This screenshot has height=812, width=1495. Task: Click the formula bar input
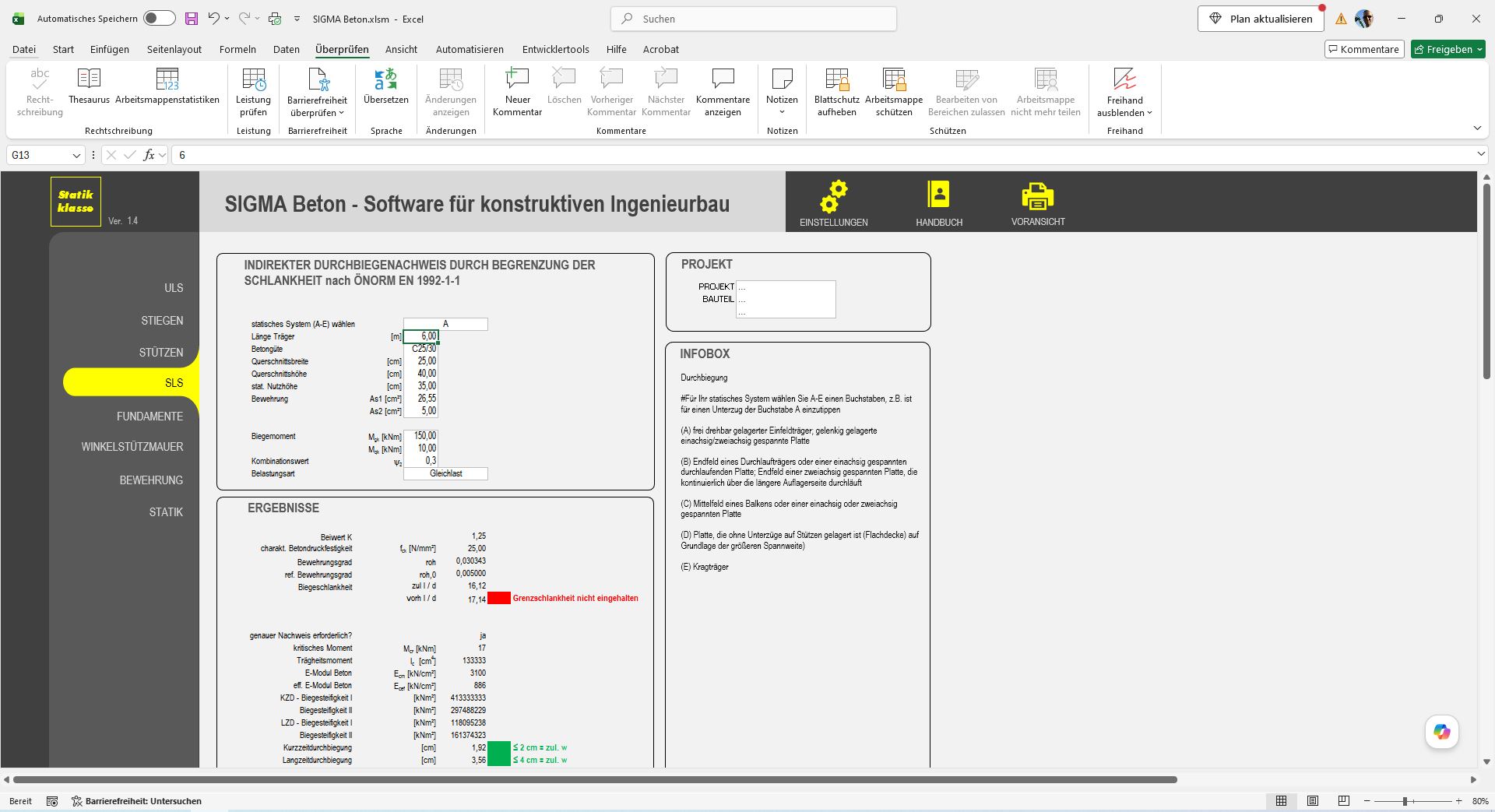[x=821, y=155]
